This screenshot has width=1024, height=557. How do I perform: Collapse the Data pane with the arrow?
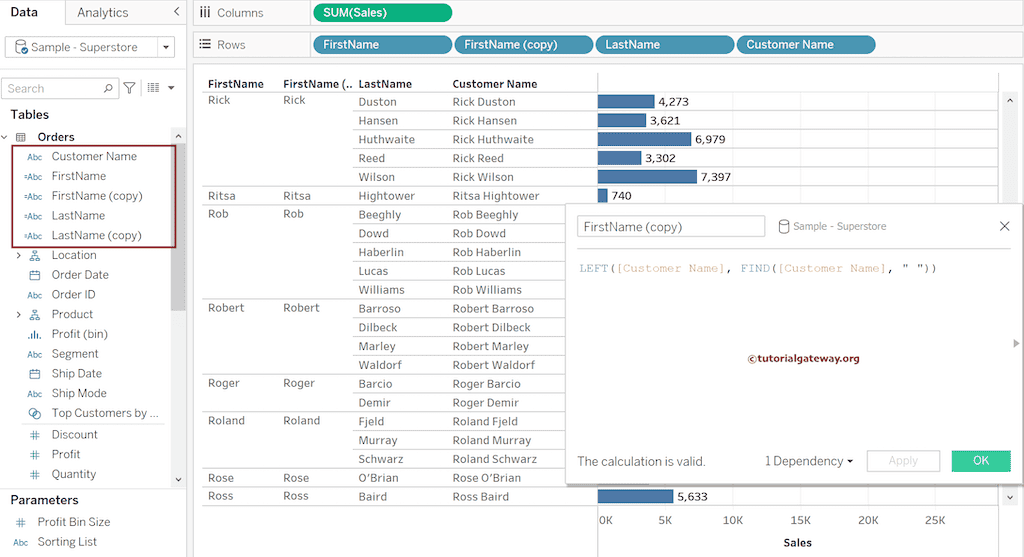[177, 12]
